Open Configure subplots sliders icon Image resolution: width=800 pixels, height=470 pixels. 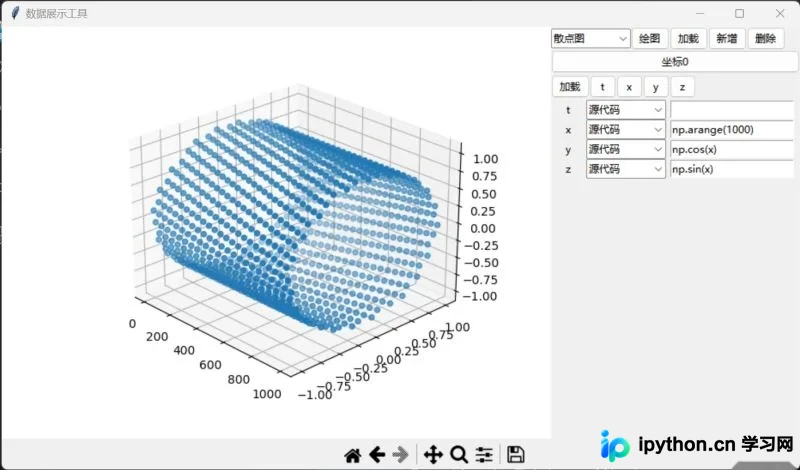(484, 454)
